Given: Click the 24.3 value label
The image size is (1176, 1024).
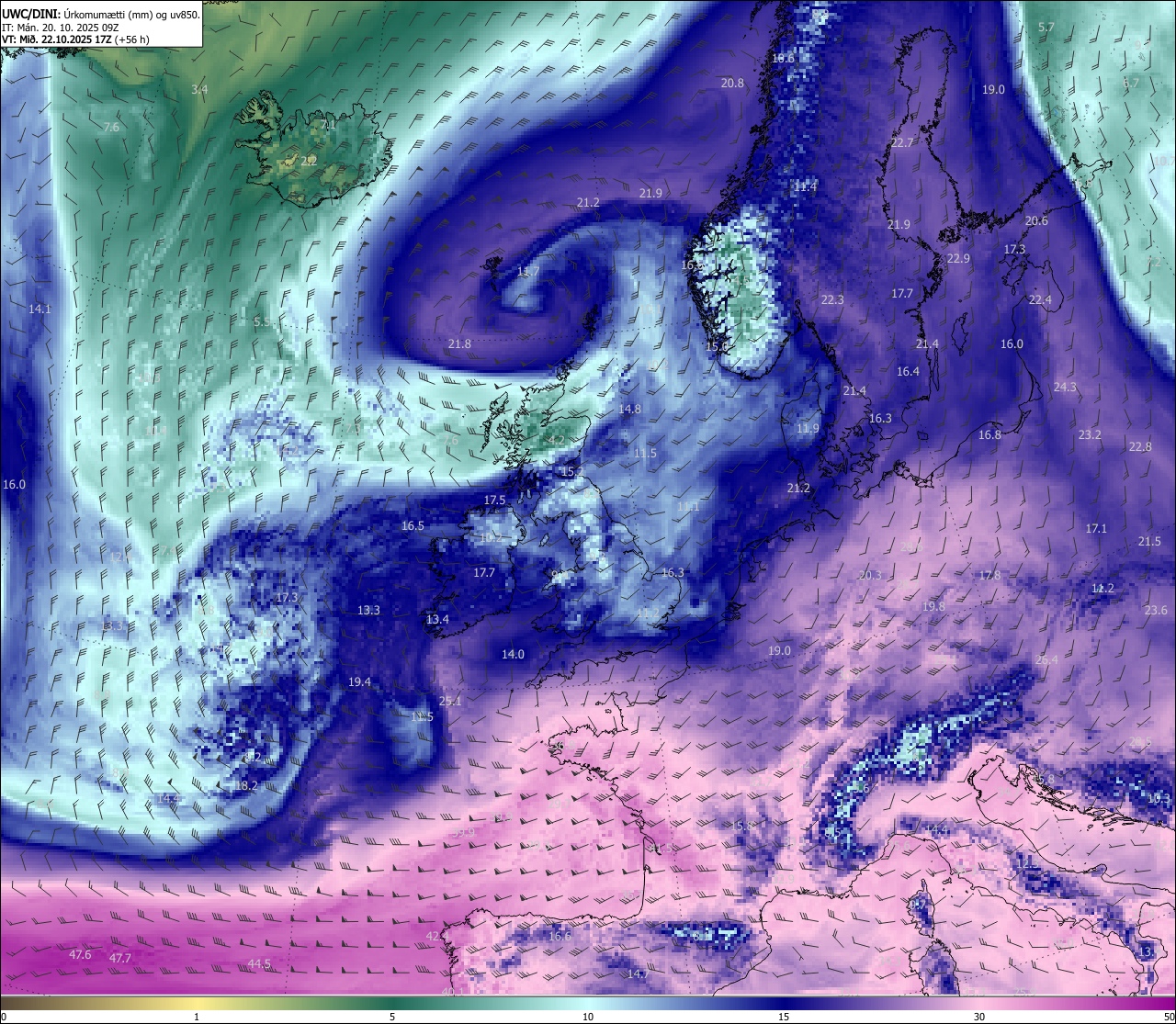Looking at the screenshot, I should [x=1065, y=388].
